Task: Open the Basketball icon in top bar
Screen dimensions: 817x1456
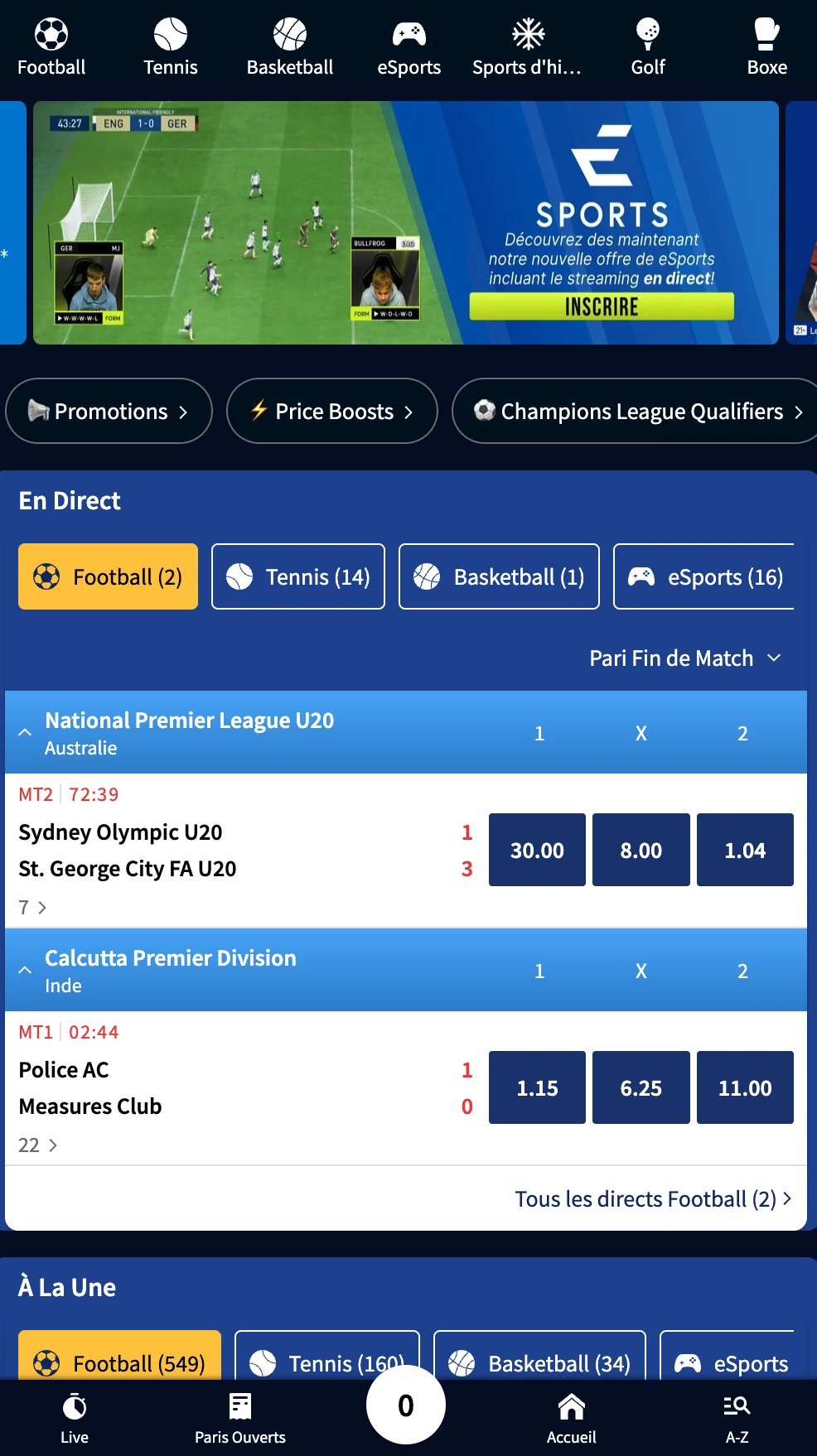Action: click(x=290, y=34)
